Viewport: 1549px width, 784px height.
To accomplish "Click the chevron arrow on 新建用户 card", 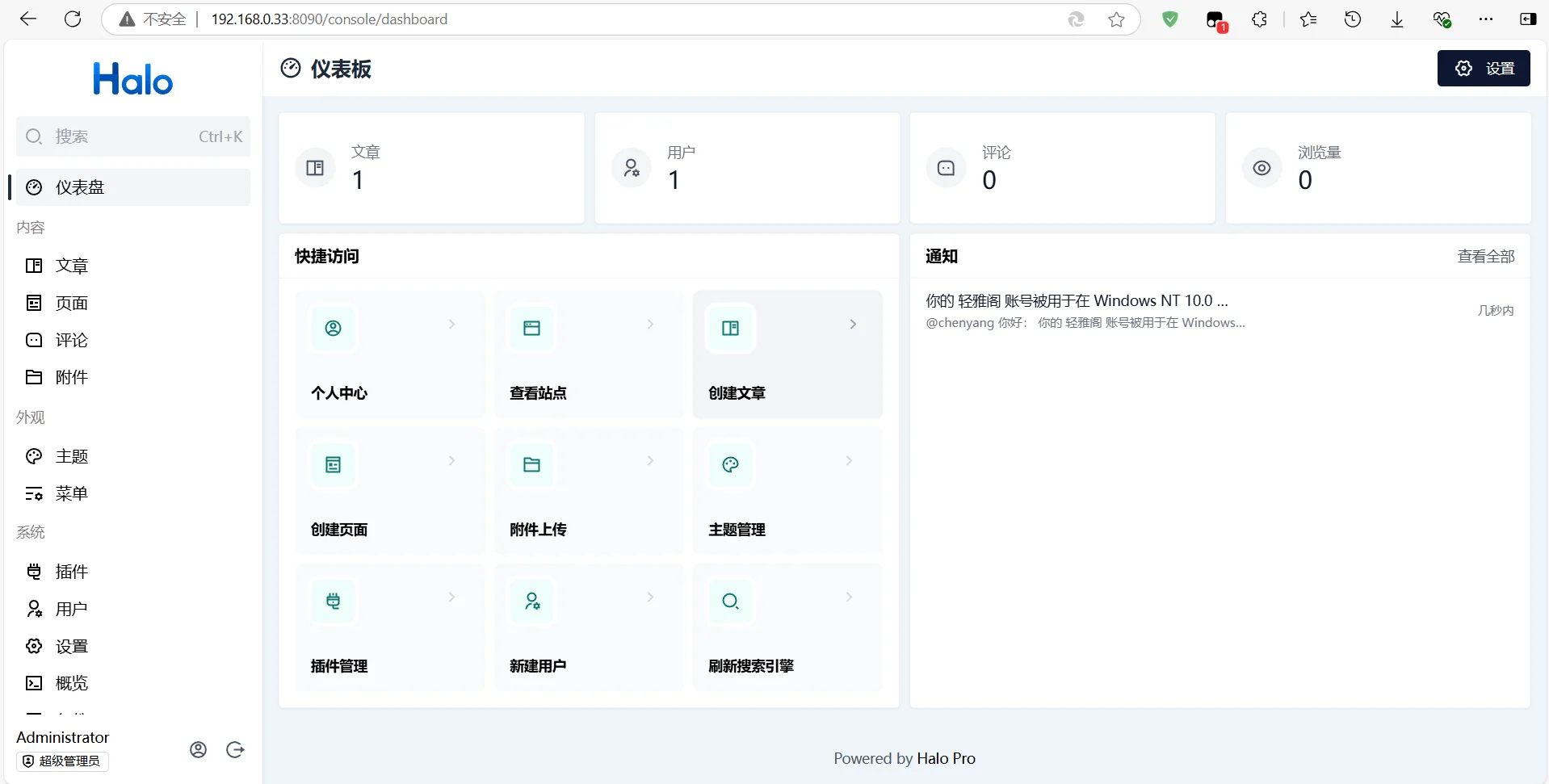I will click(650, 597).
